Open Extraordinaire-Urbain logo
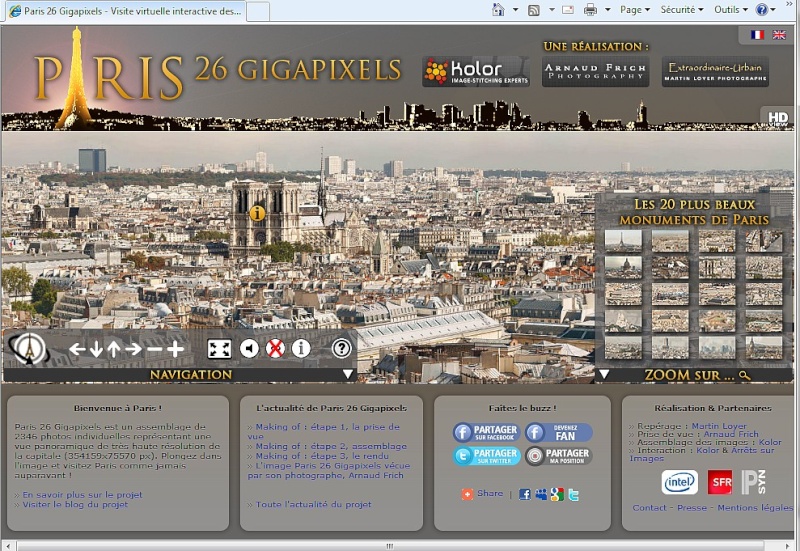 (715, 71)
